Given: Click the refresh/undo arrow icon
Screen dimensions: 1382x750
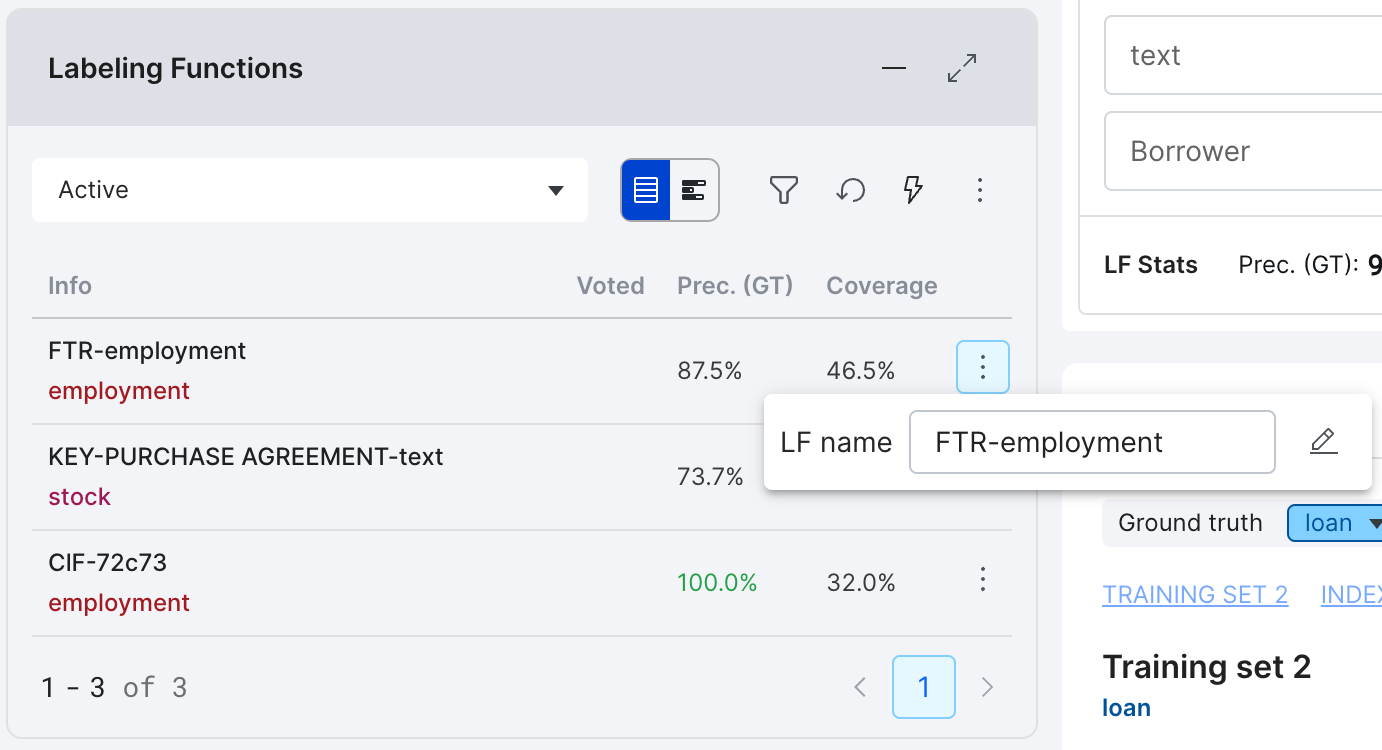Looking at the screenshot, I should pos(850,190).
